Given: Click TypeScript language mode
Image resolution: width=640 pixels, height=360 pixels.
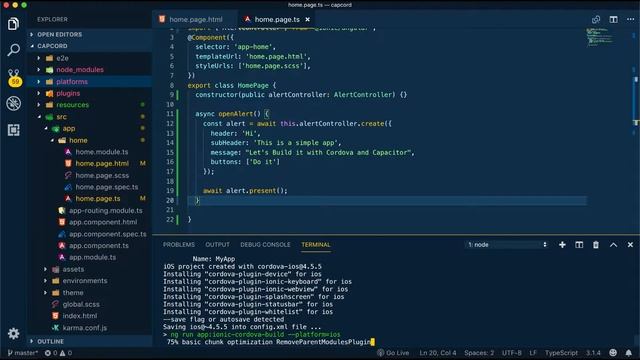Looking at the screenshot, I should 561,353.
